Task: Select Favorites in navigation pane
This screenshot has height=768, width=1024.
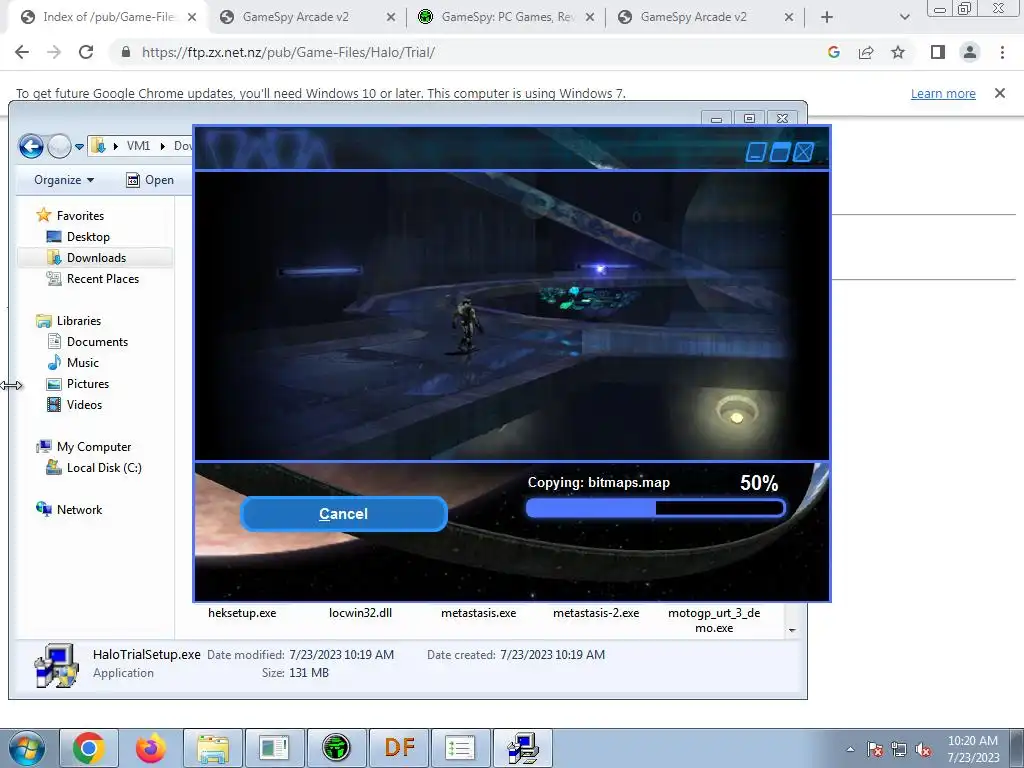Action: [x=80, y=216]
